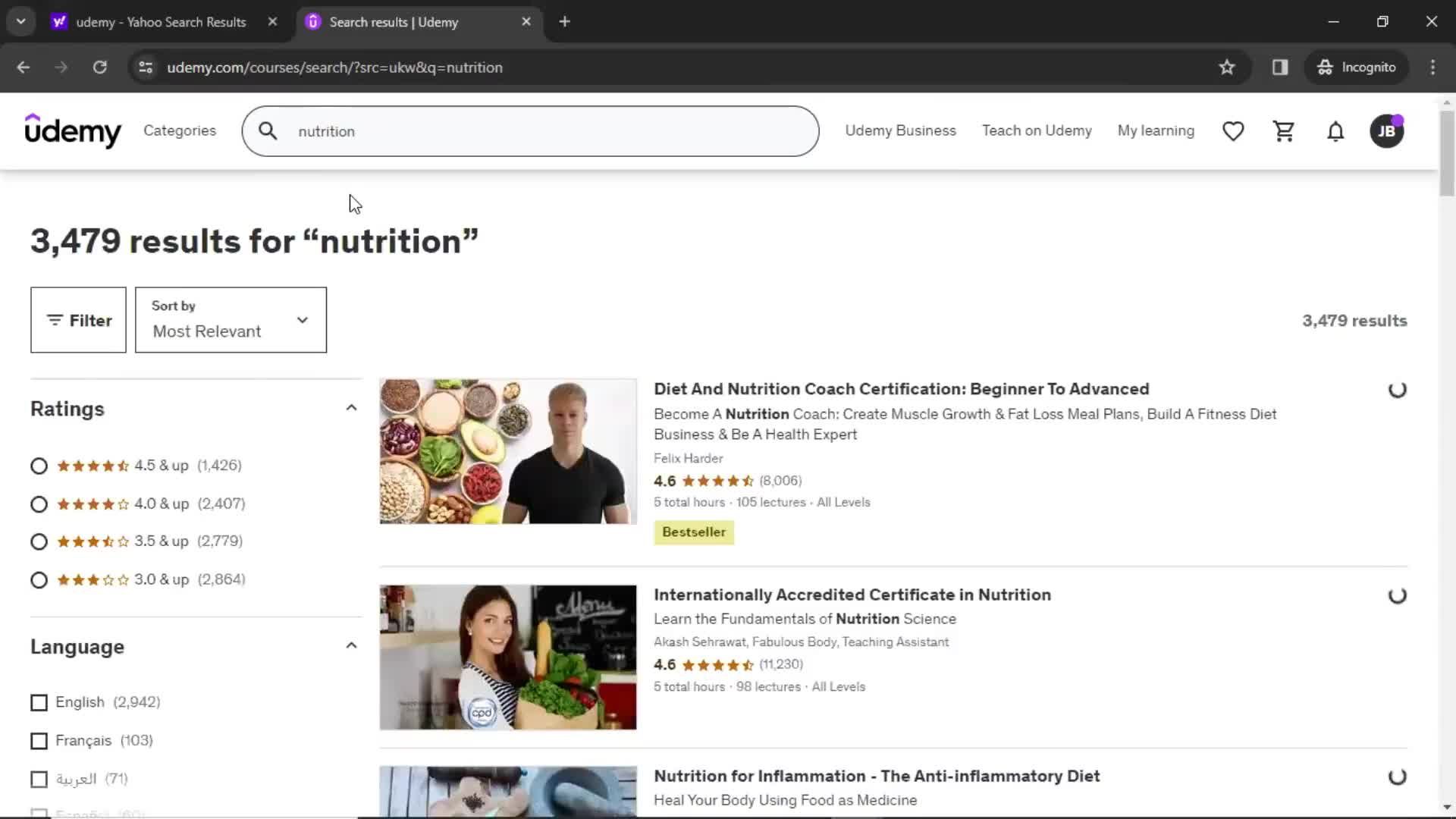Click My learning navigation link
This screenshot has width=1456, height=819.
[x=1156, y=131]
